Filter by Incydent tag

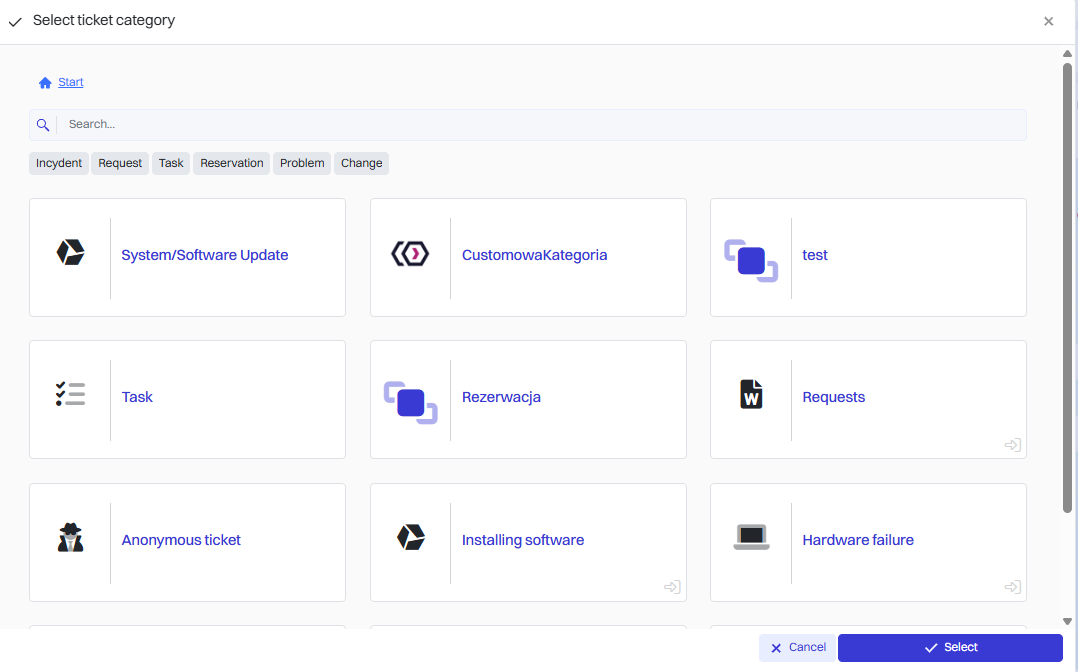[x=59, y=163]
